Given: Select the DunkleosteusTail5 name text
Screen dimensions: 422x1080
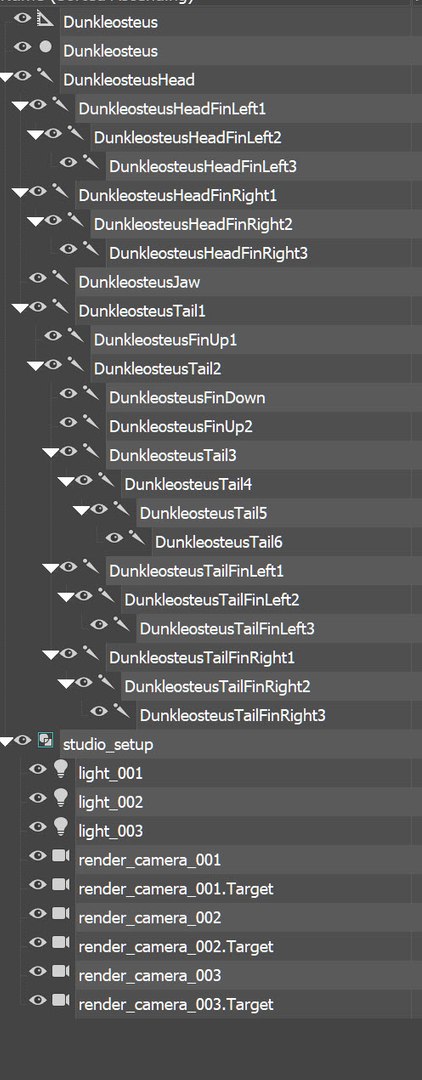Looking at the screenshot, I should point(203,513).
